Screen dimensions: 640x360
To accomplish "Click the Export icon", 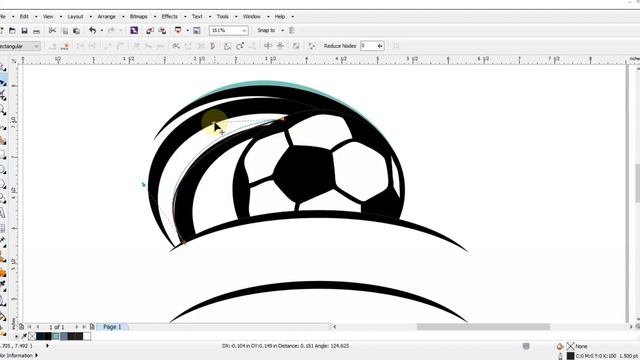I will [162, 31].
